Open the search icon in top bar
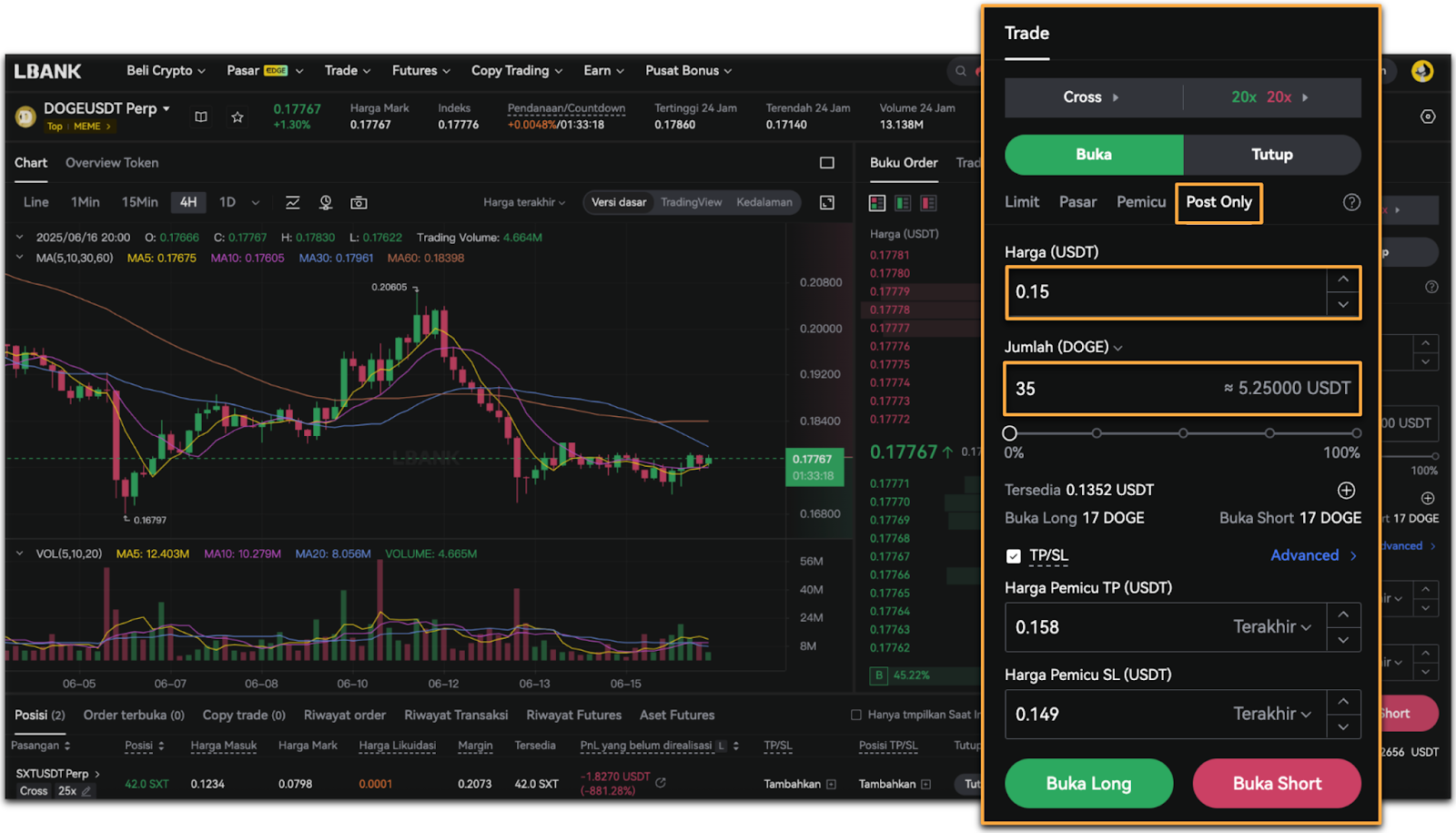This screenshot has width=1456, height=833. (961, 71)
